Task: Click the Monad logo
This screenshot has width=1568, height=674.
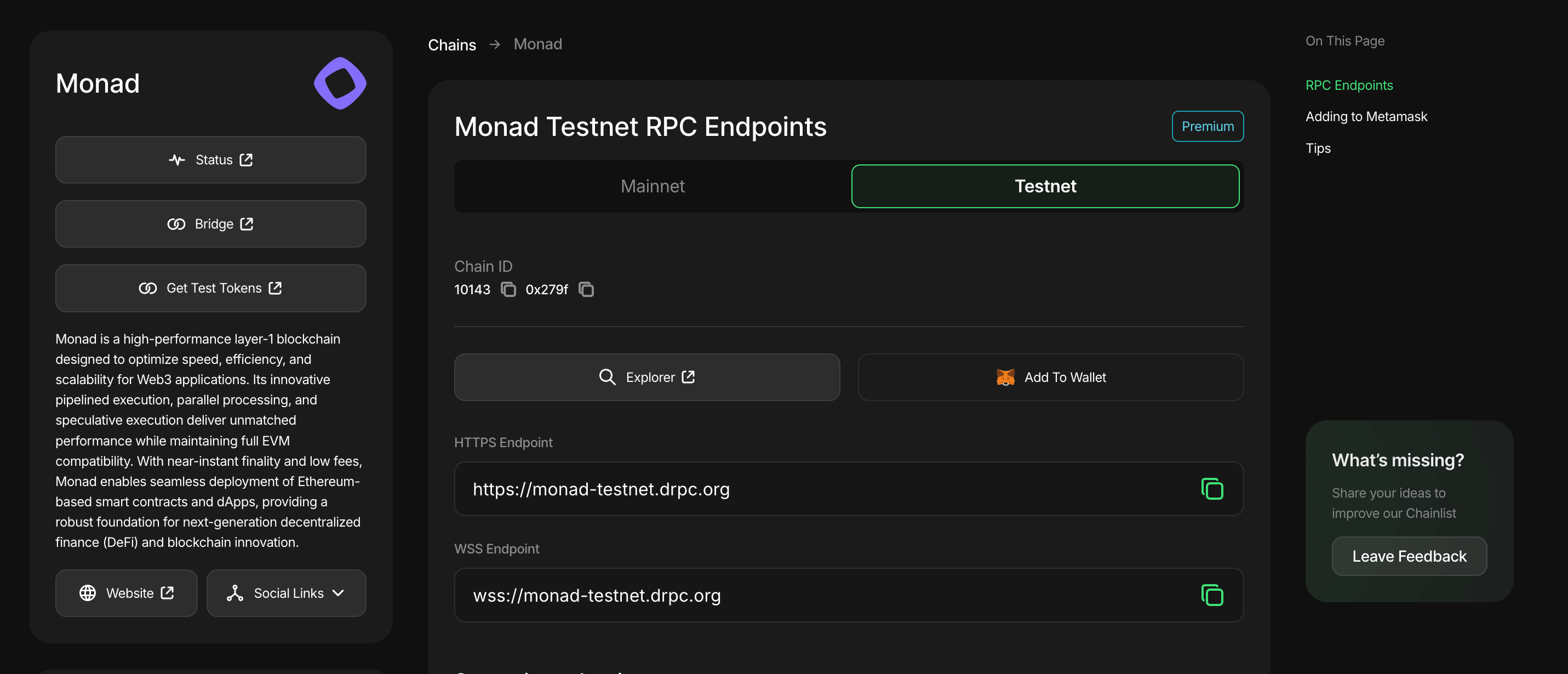Action: [339, 83]
